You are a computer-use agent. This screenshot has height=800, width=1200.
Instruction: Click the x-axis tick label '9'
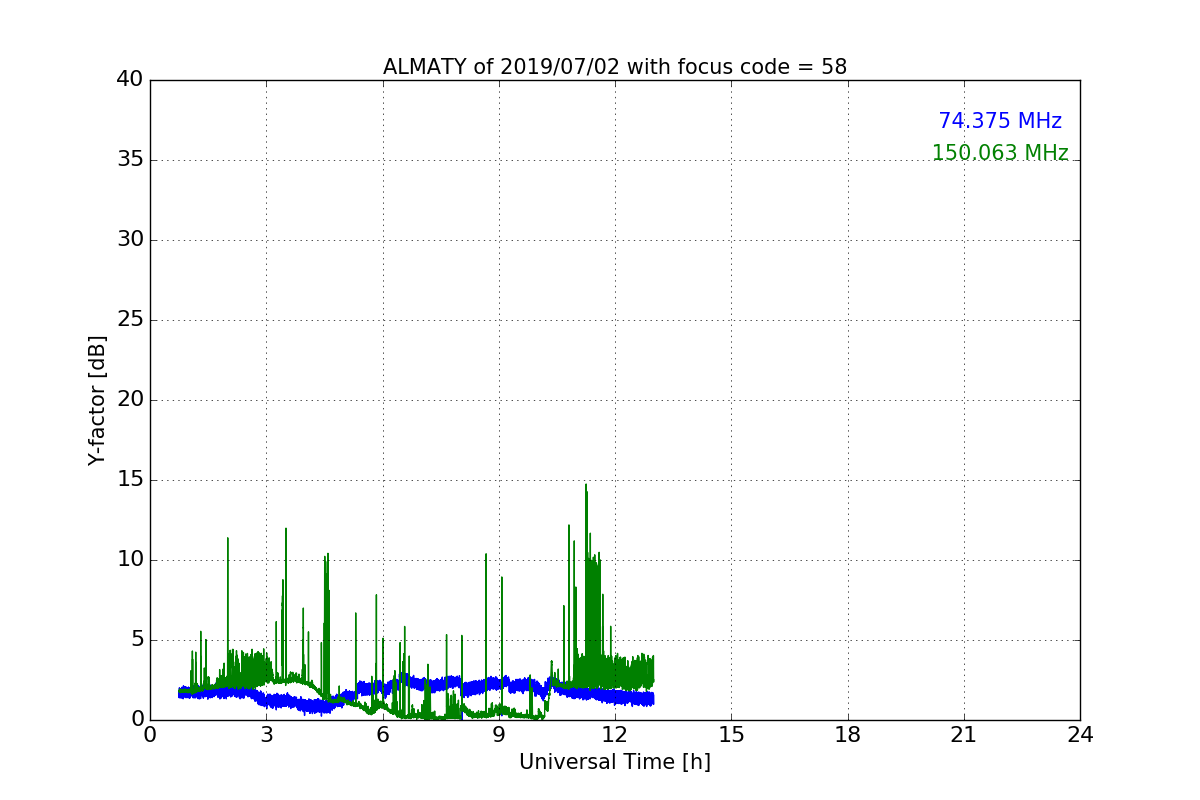point(499,735)
